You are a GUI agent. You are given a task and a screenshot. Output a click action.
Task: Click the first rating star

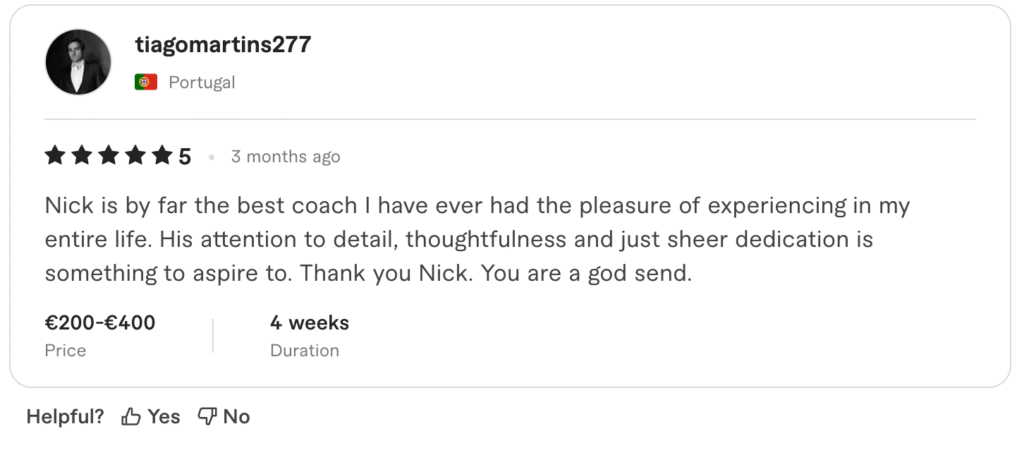pos(56,155)
